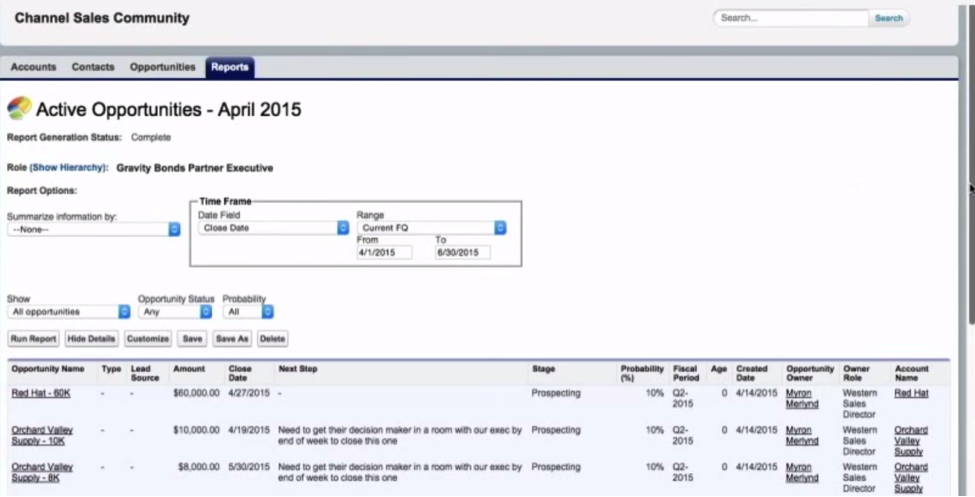The image size is (975, 497).
Task: Click the $10,000.00 amount cell
Action: [x=196, y=430]
